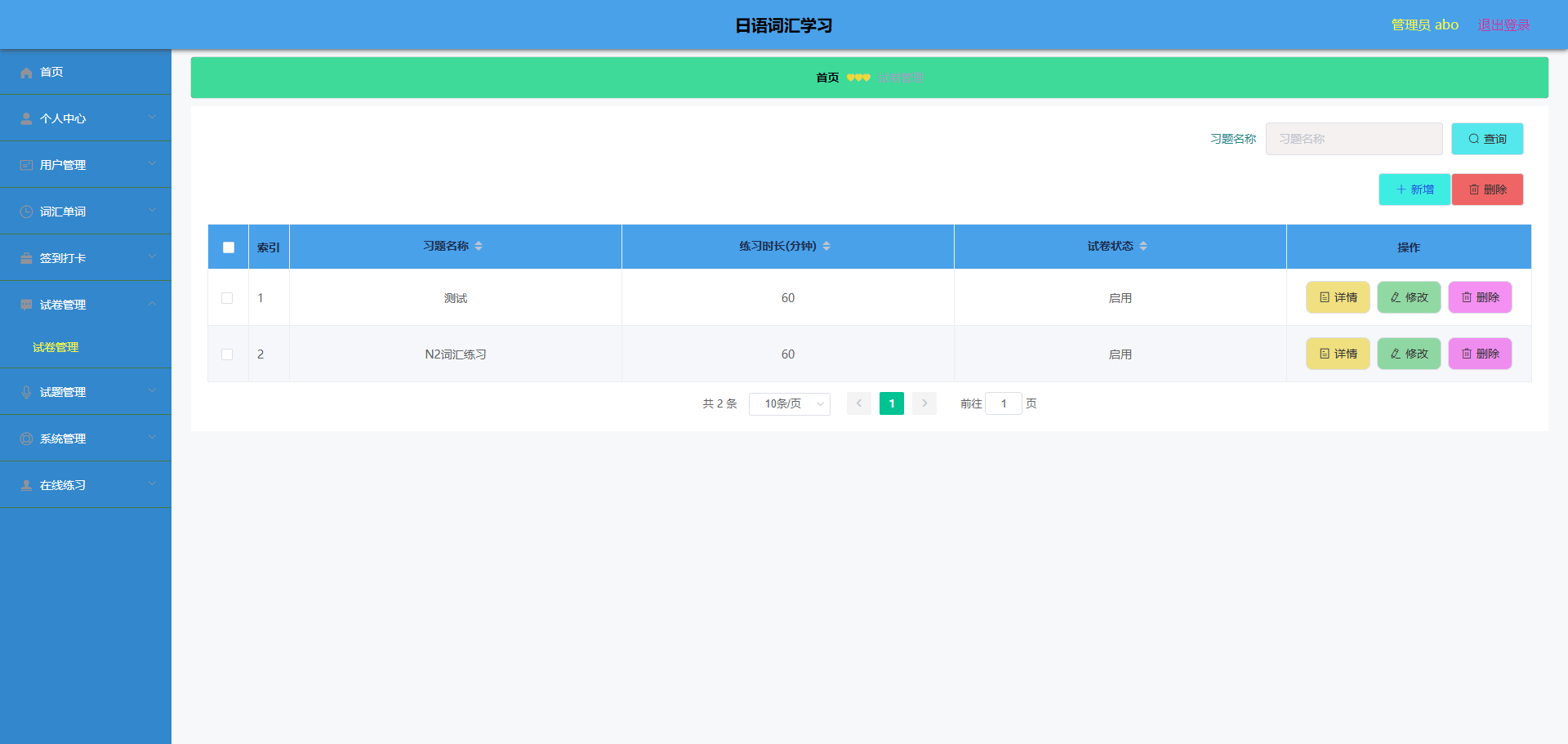Screen dimensions: 1568x744
Task: Click the 前往 page number input
Action: point(1004,404)
